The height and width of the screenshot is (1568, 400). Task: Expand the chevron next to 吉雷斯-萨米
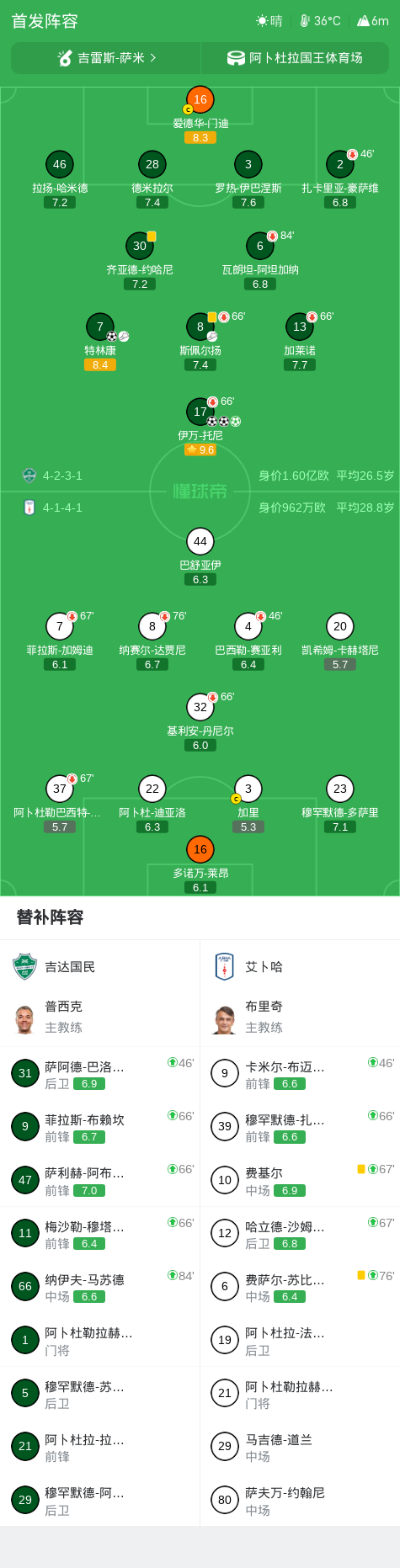(x=152, y=58)
